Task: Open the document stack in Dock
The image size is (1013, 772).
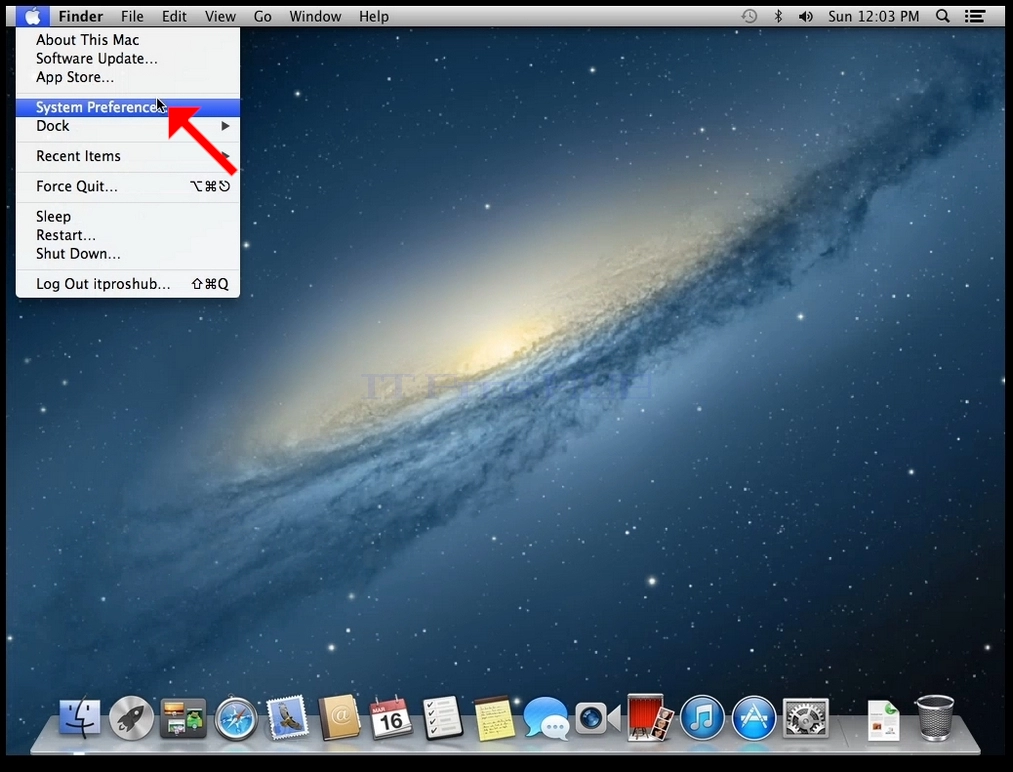Action: click(x=884, y=720)
